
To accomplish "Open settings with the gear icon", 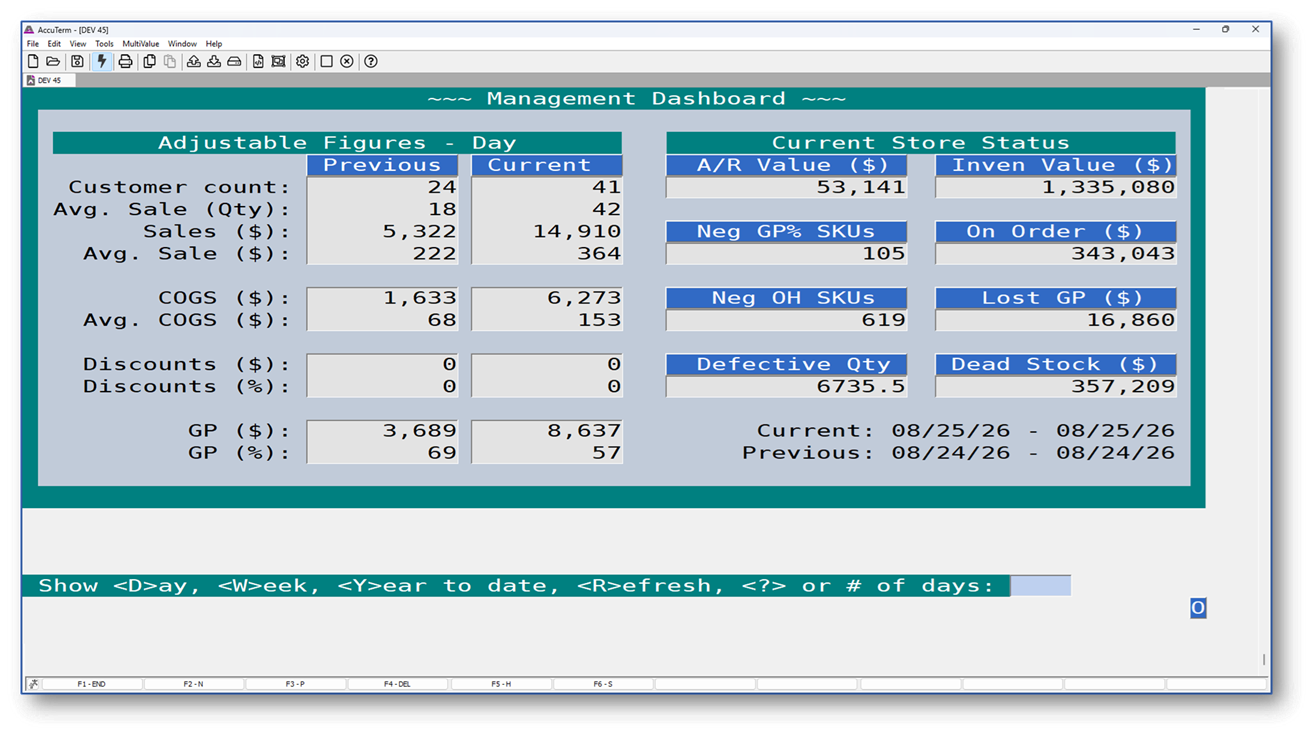I will [302, 62].
